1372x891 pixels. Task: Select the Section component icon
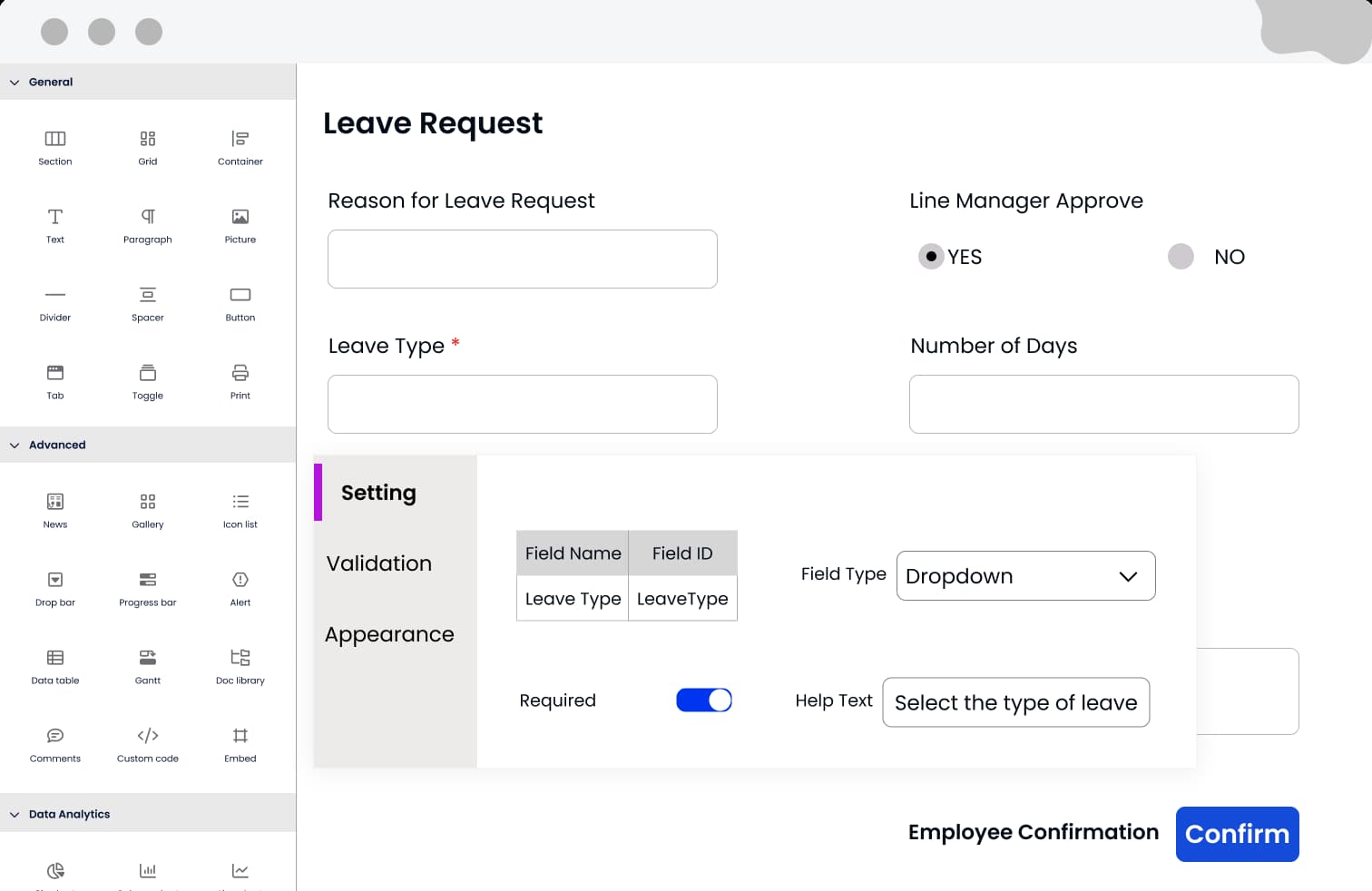(55, 139)
